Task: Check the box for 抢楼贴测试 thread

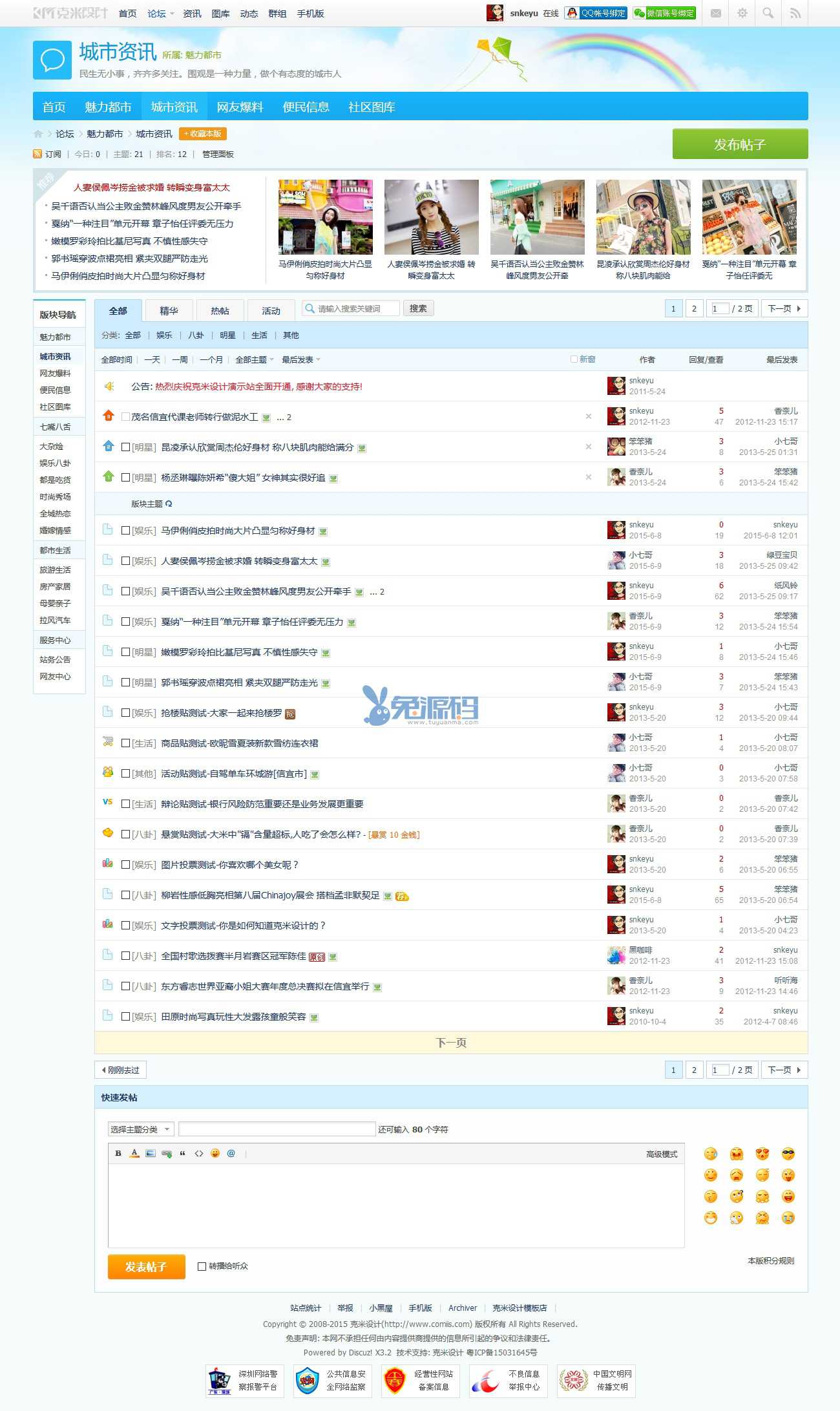Action: [126, 713]
